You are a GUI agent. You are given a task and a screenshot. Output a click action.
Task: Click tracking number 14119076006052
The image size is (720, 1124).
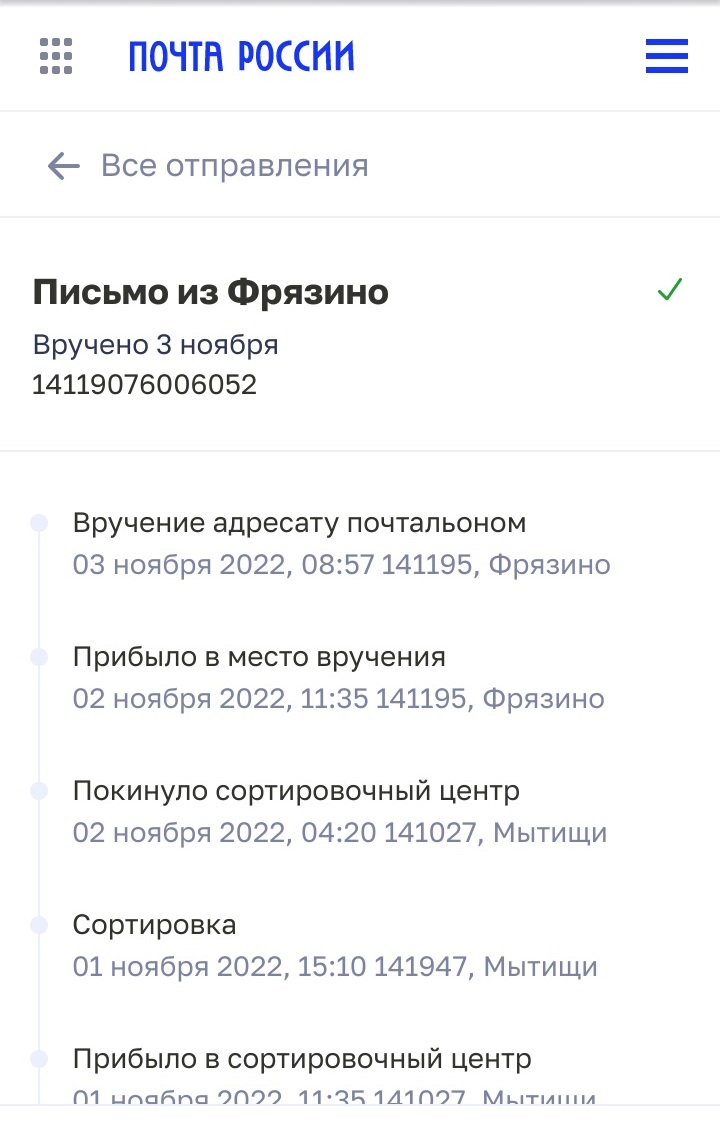click(x=144, y=384)
